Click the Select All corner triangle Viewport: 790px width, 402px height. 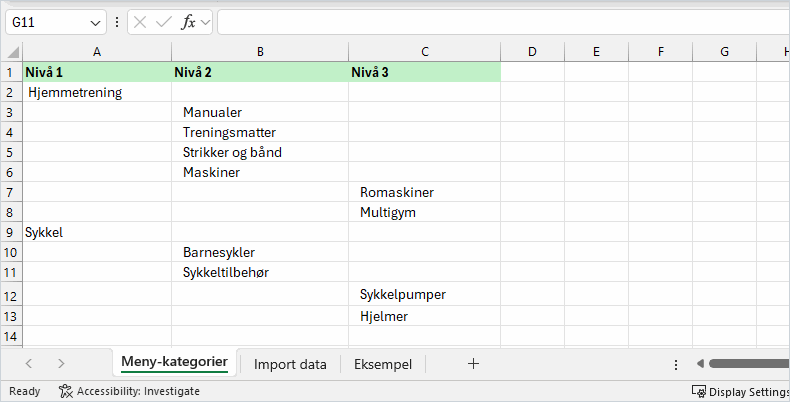13,52
